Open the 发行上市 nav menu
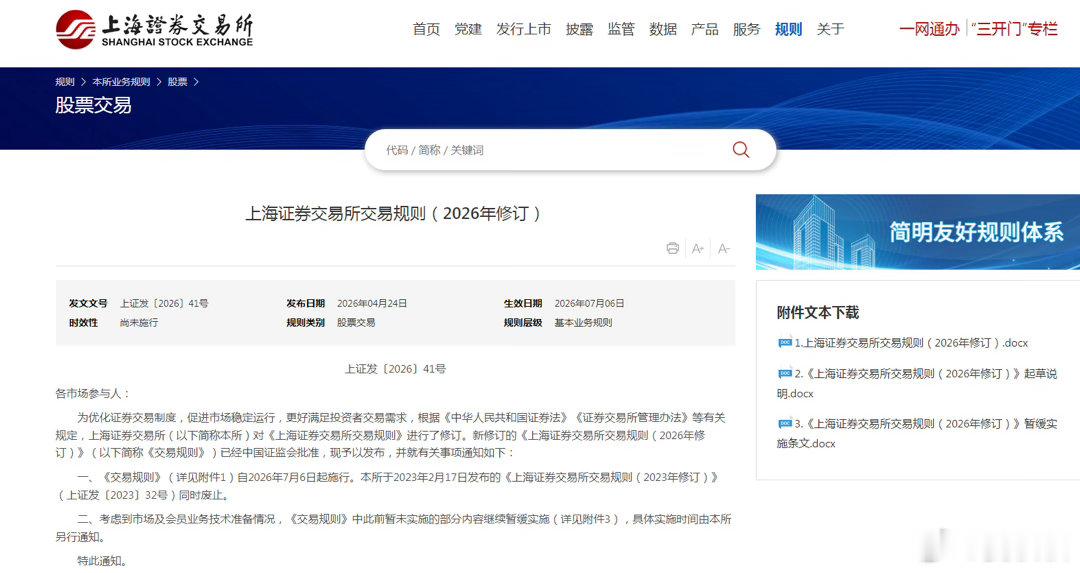This screenshot has width=1080, height=573. 523,29
